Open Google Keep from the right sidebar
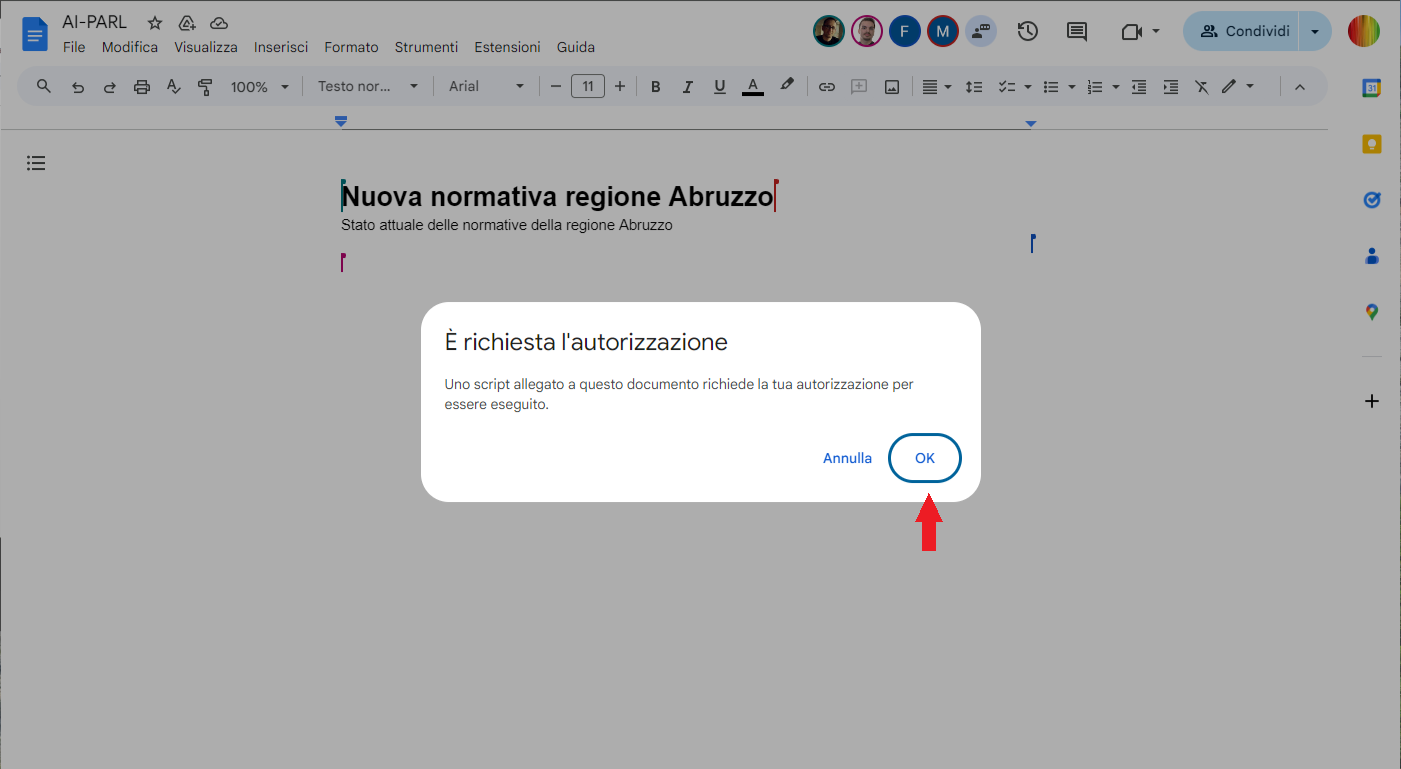The width and height of the screenshot is (1401, 769). click(x=1372, y=144)
